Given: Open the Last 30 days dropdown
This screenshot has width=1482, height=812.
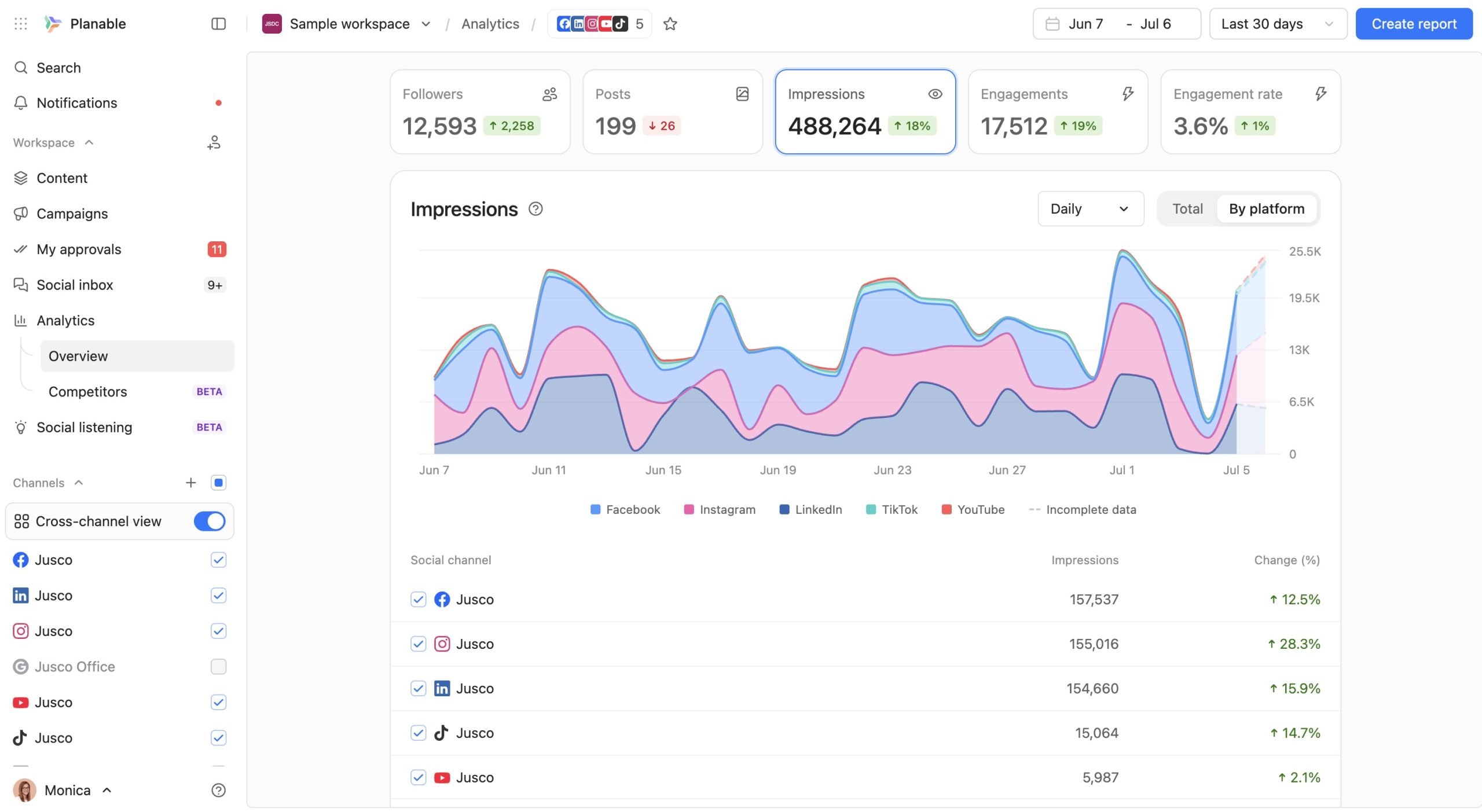Looking at the screenshot, I should pos(1278,24).
